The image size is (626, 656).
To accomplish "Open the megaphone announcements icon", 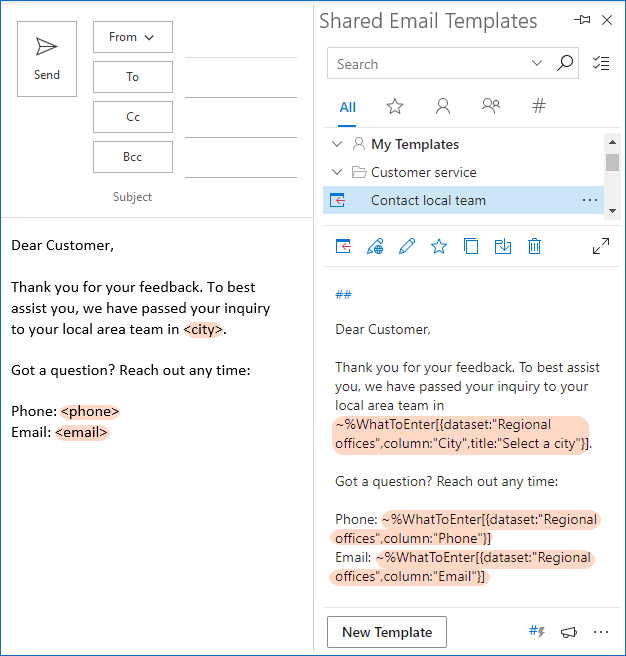I will tap(569, 632).
